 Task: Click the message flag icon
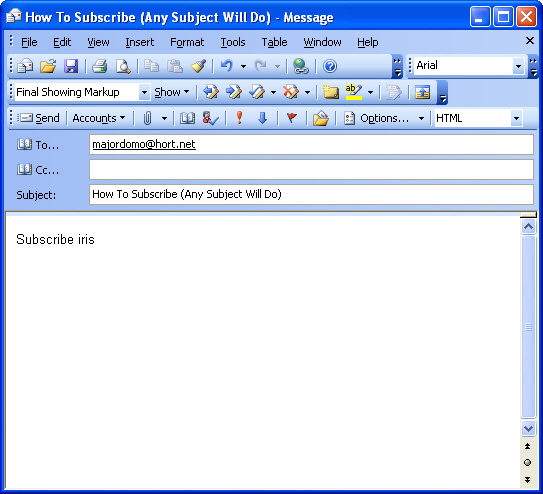click(292, 118)
